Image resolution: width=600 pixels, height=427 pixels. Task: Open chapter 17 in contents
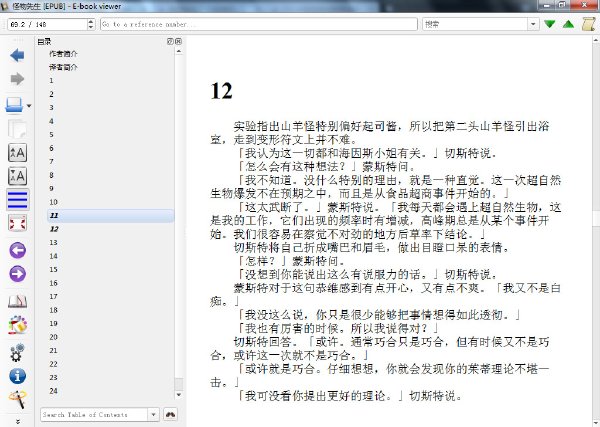[54, 297]
